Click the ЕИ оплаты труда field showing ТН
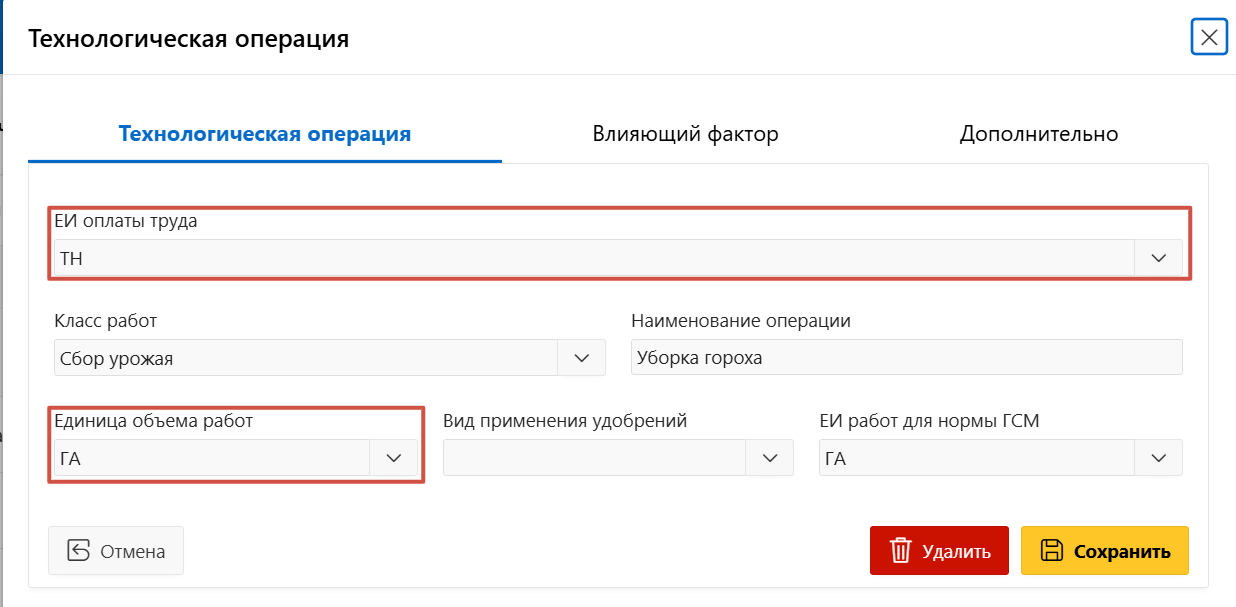The height and width of the screenshot is (607, 1236). click(594, 258)
